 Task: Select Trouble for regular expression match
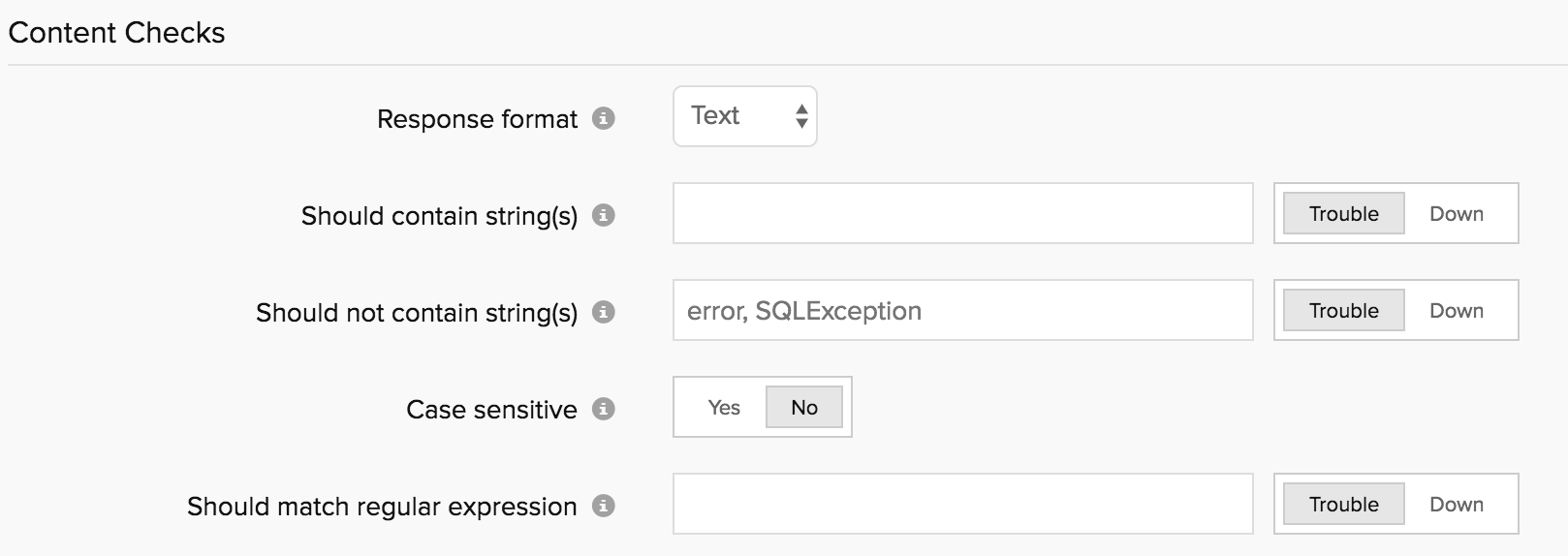1343,505
